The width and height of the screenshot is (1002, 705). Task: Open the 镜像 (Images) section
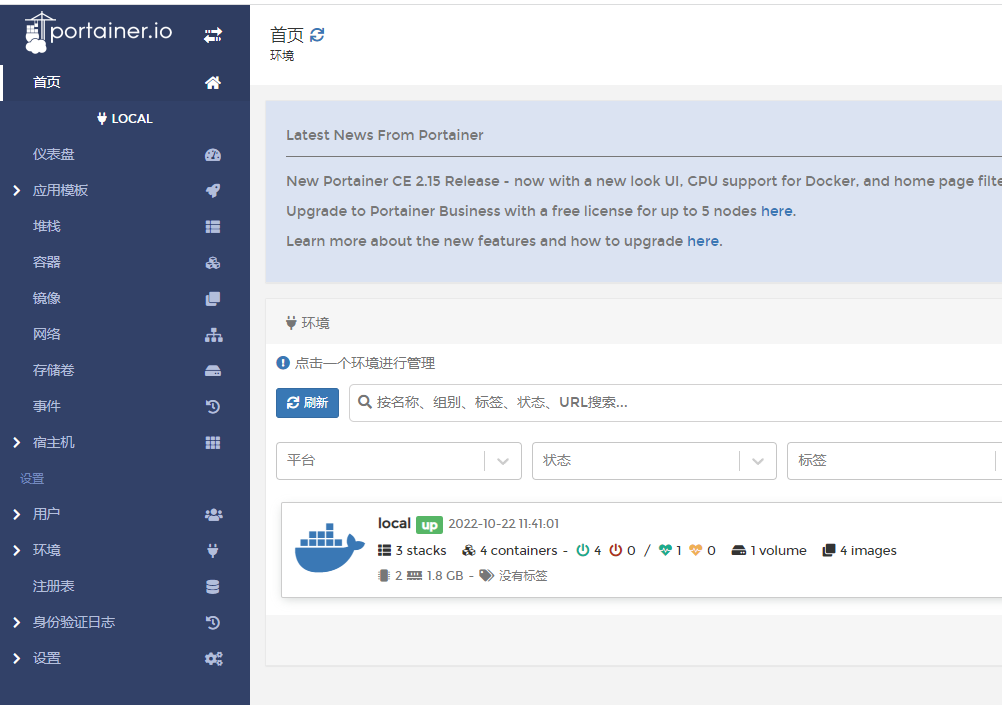click(46, 297)
